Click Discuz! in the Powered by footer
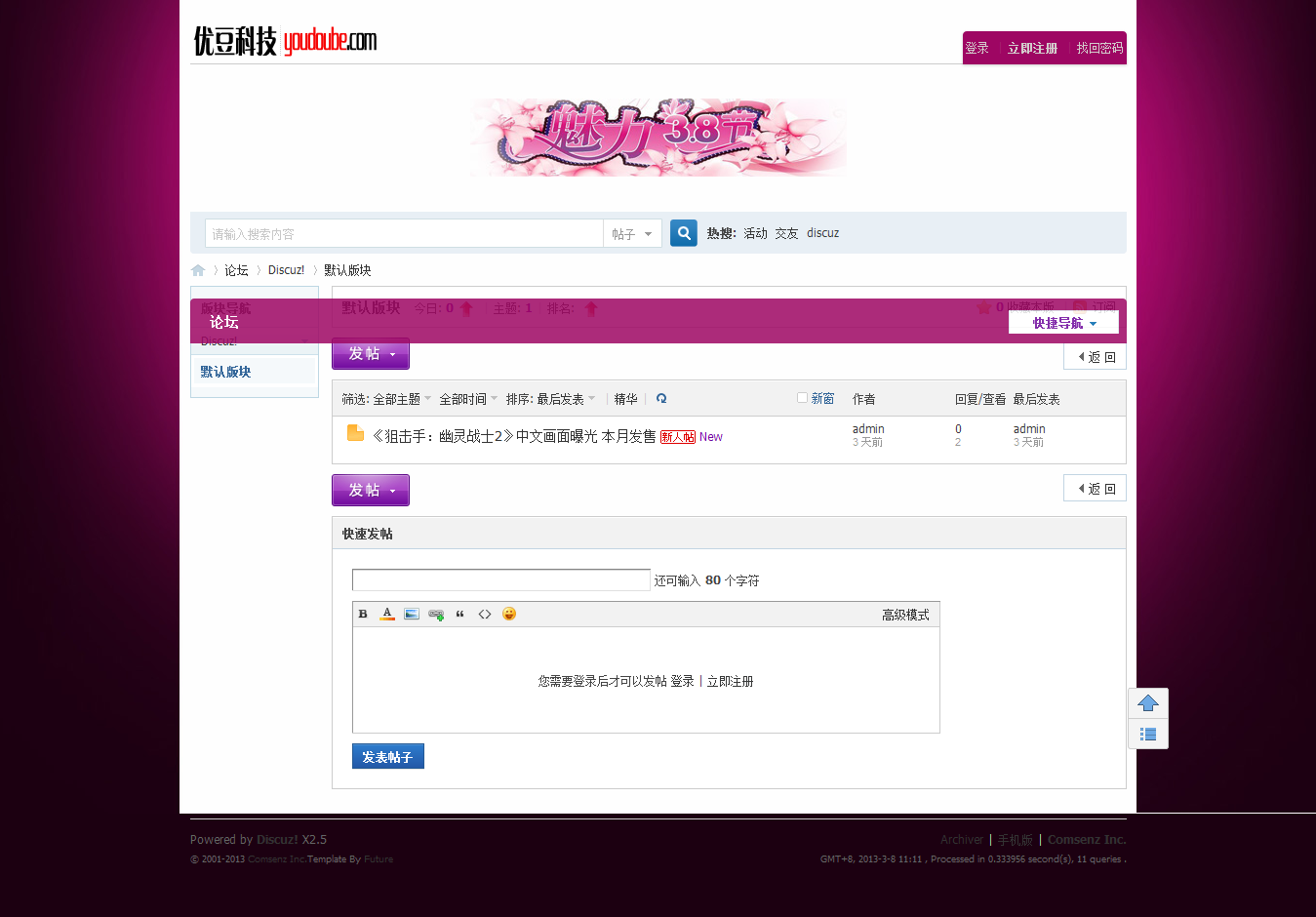1316x917 pixels. [278, 839]
